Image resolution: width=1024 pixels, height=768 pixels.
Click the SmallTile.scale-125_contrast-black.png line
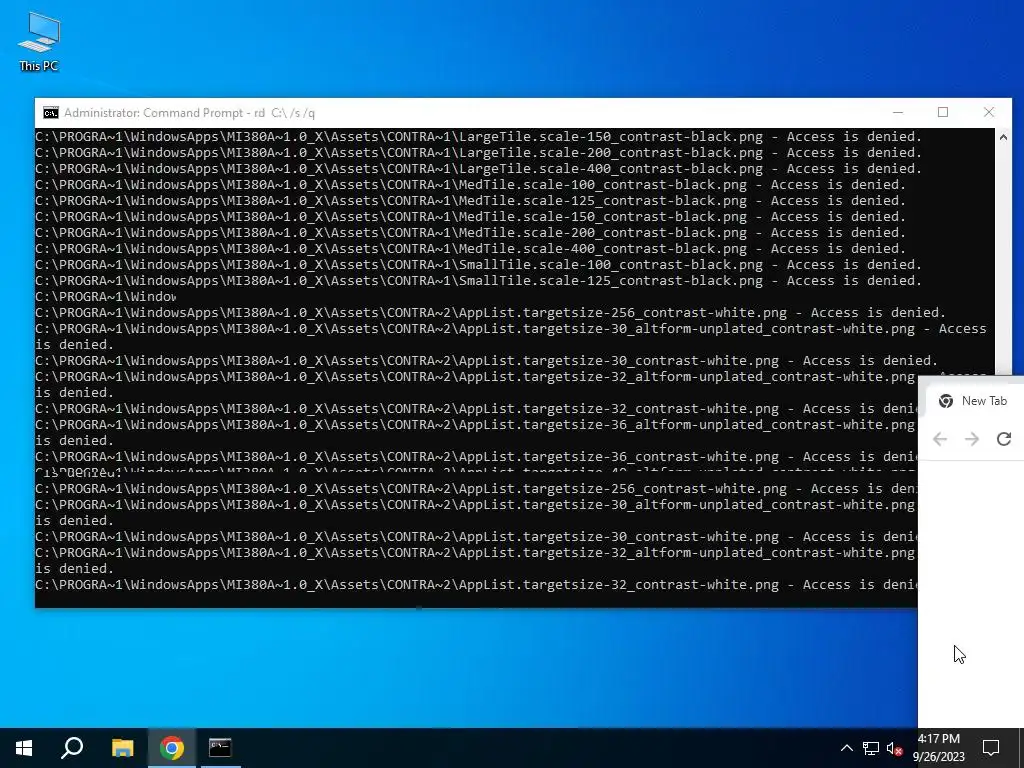[478, 281]
